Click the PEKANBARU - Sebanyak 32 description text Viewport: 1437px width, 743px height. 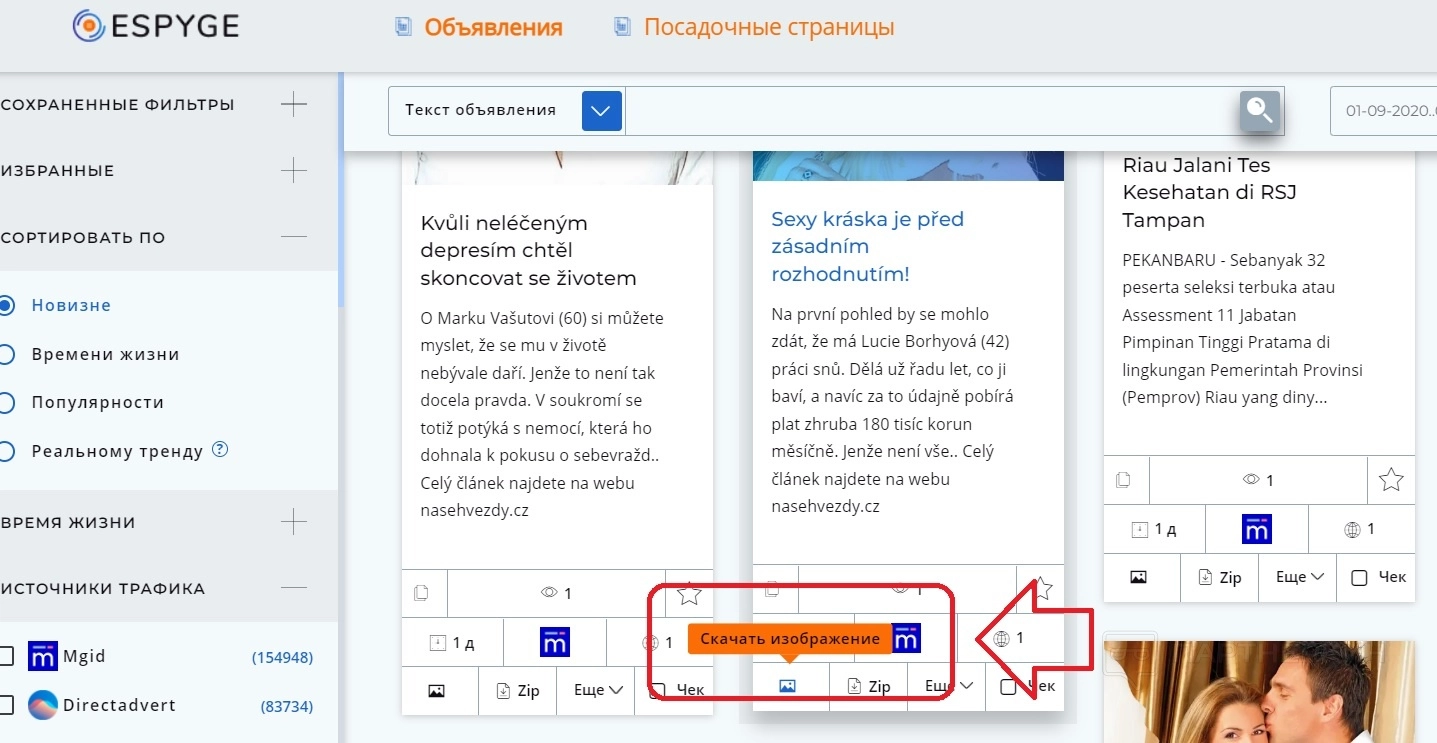1243,329
